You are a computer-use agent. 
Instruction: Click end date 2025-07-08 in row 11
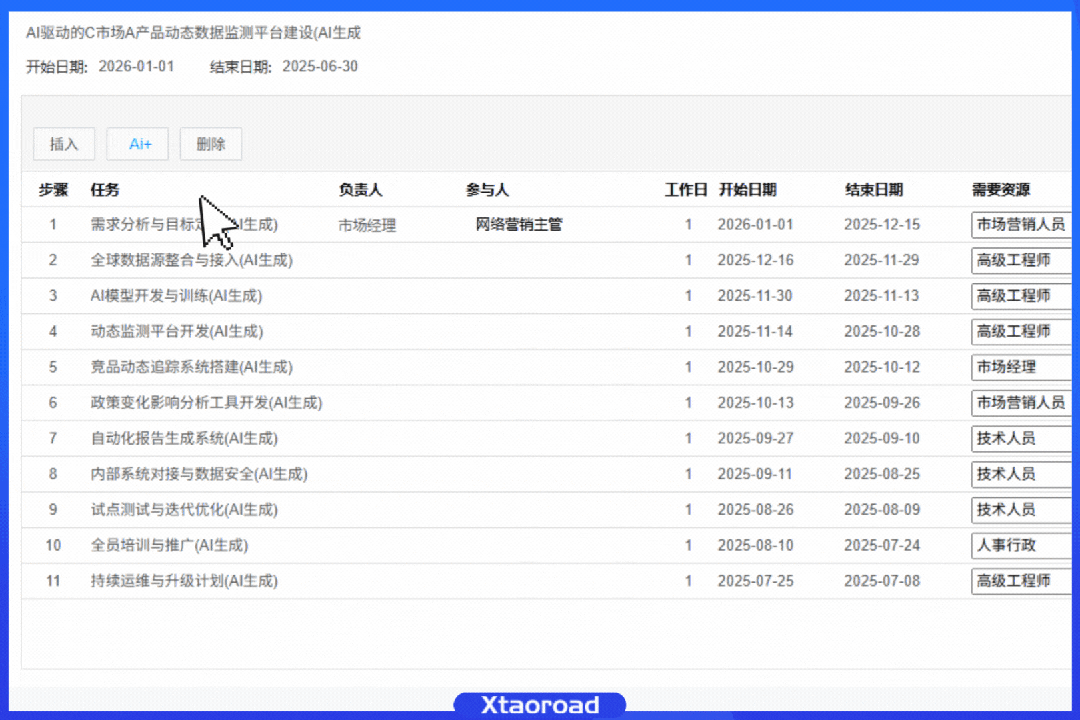click(881, 581)
